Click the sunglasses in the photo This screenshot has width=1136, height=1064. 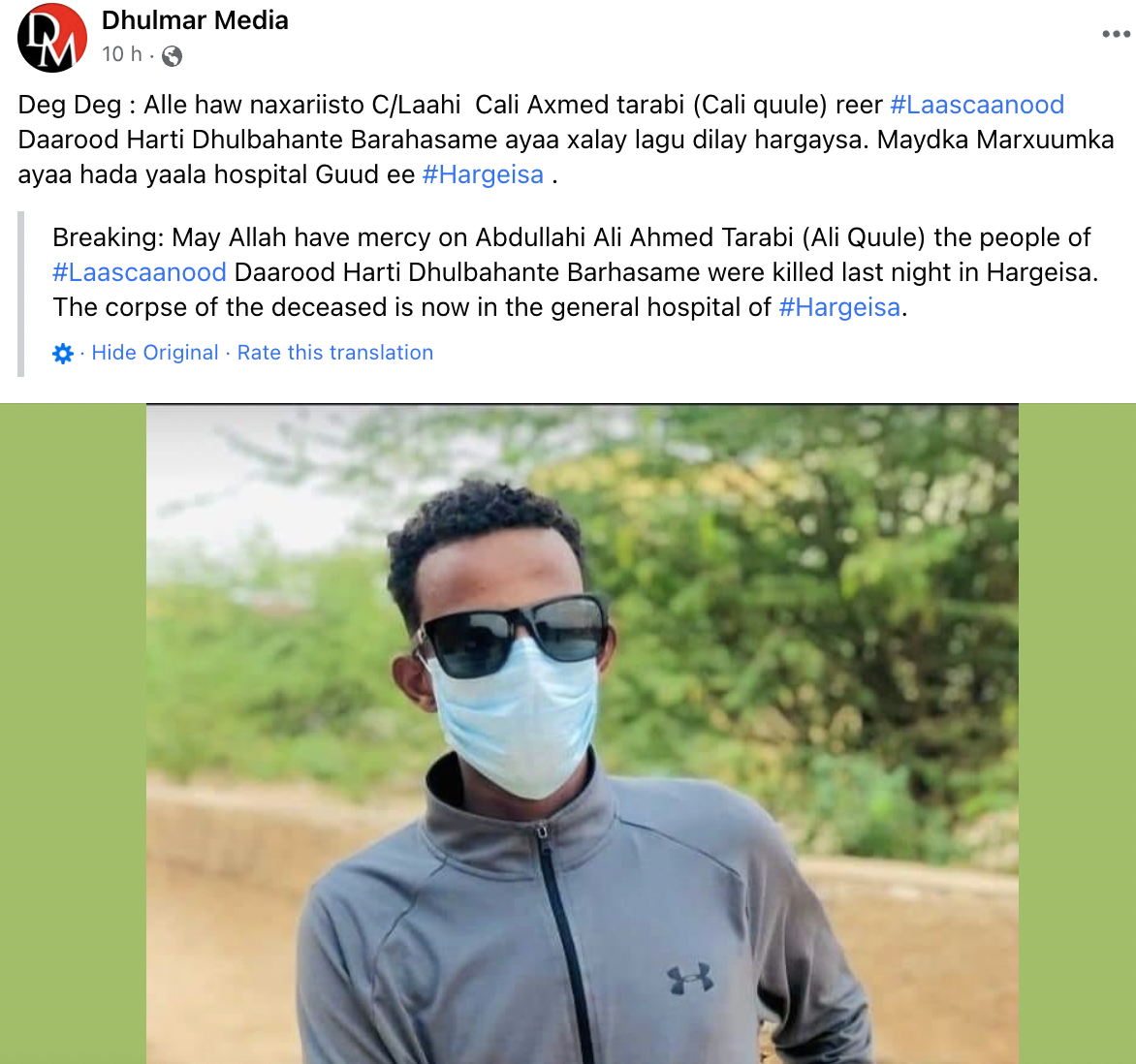(512, 634)
